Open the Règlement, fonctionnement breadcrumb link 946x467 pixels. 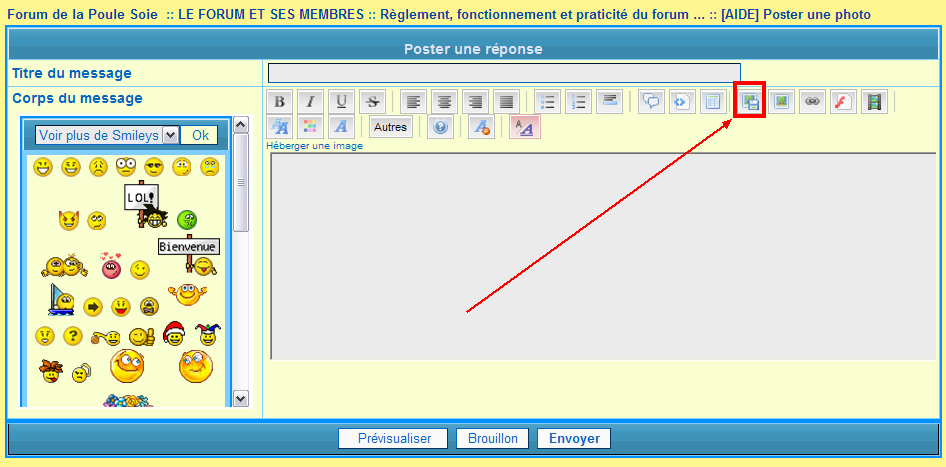pos(543,14)
